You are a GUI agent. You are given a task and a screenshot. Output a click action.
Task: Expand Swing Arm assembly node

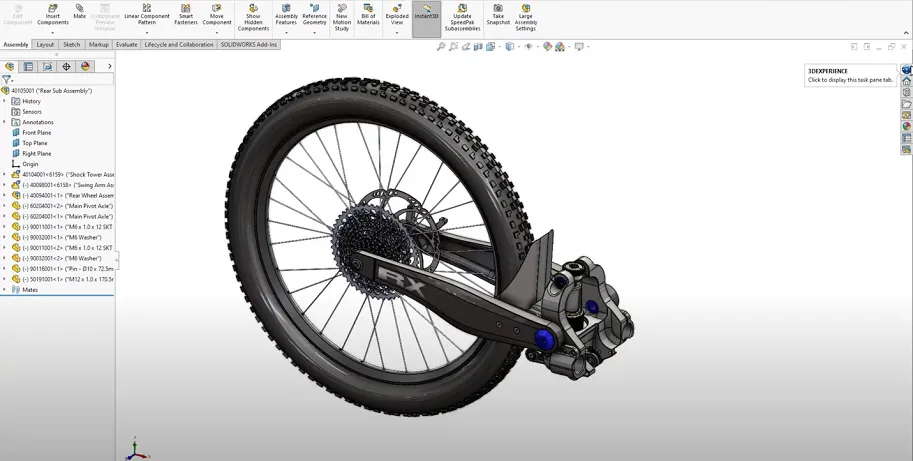pos(5,185)
